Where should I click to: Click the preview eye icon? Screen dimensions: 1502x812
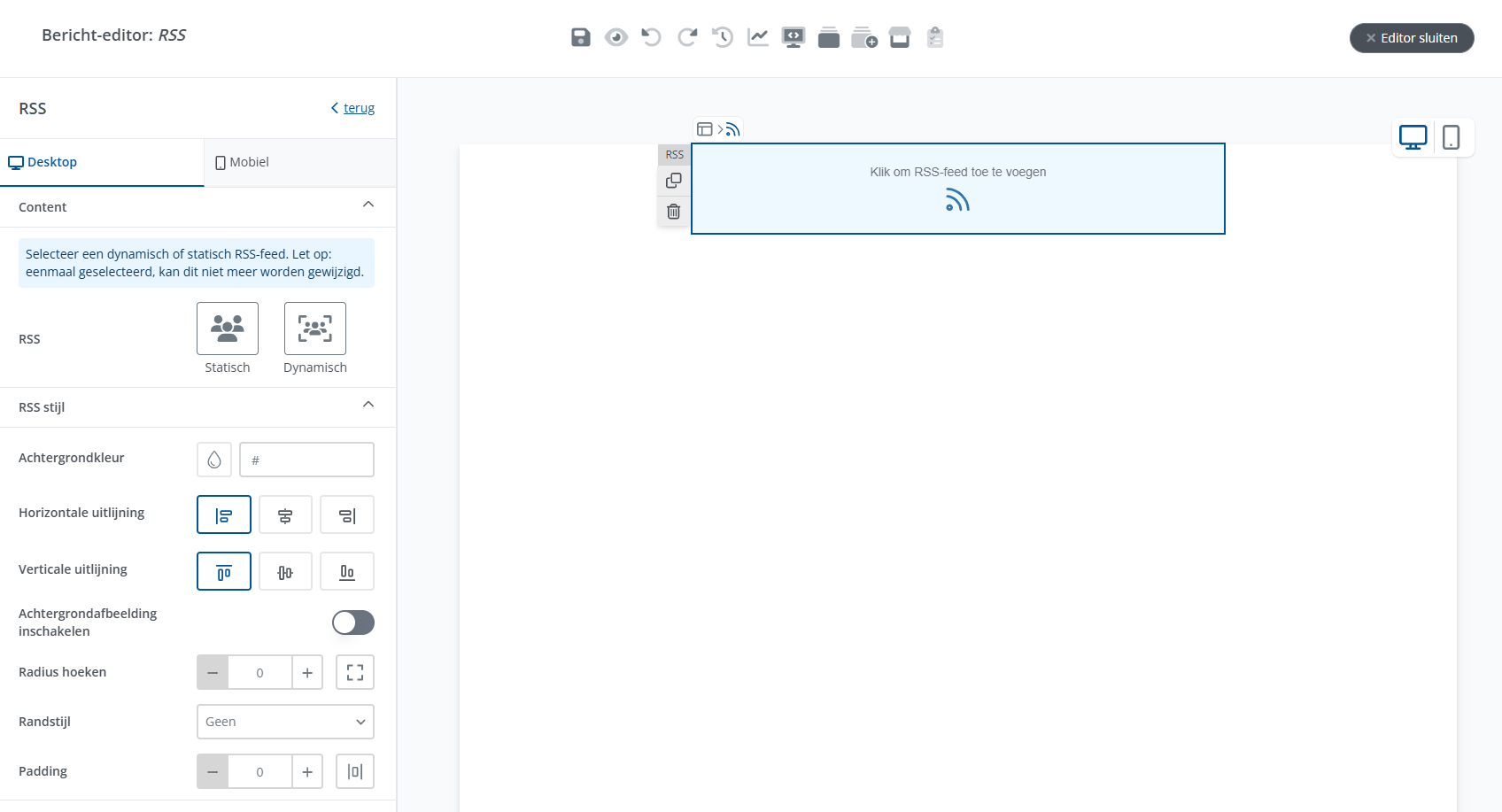pos(616,37)
